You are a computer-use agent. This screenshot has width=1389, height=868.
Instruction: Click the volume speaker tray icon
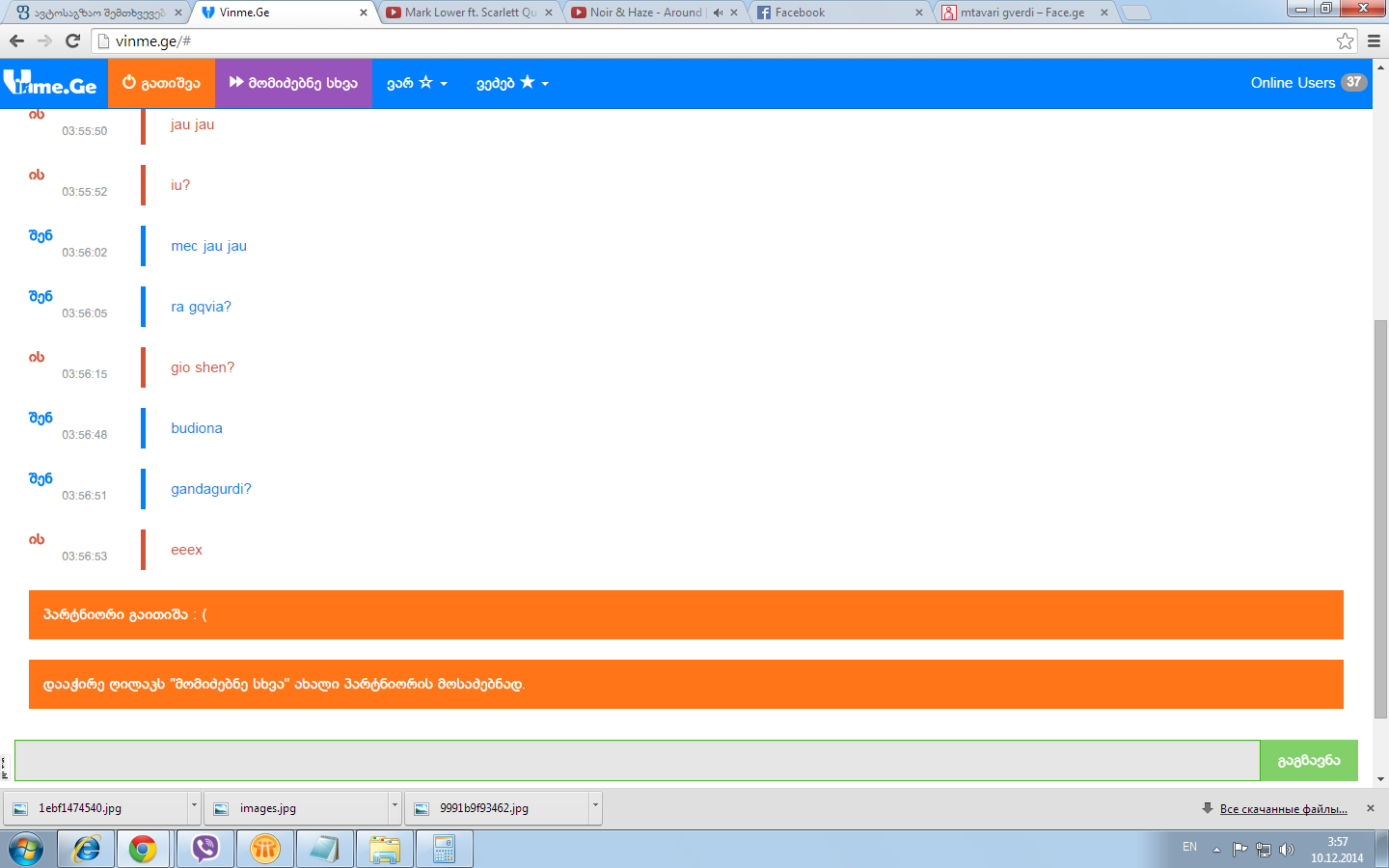tap(1287, 850)
